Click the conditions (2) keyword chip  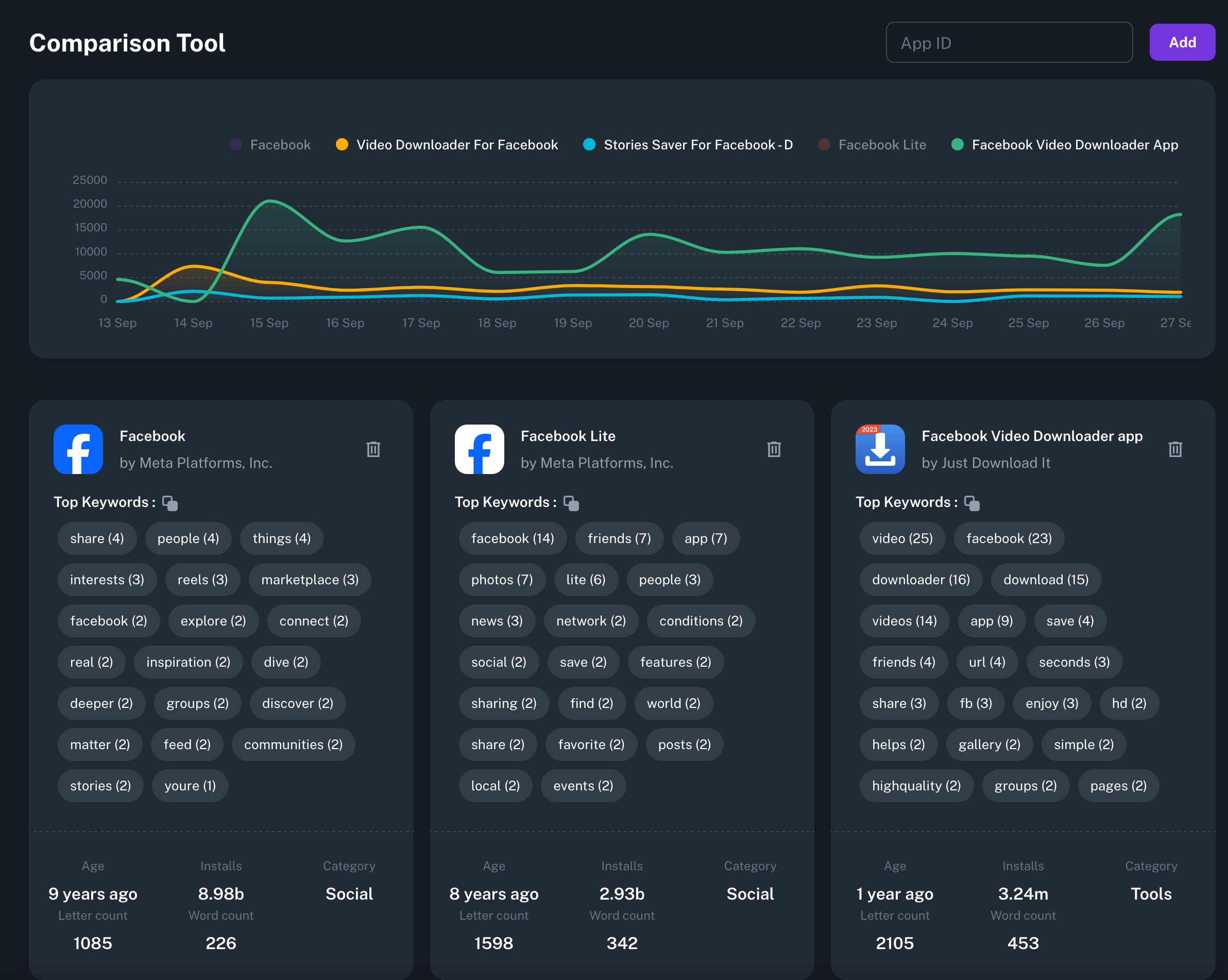tap(701, 620)
